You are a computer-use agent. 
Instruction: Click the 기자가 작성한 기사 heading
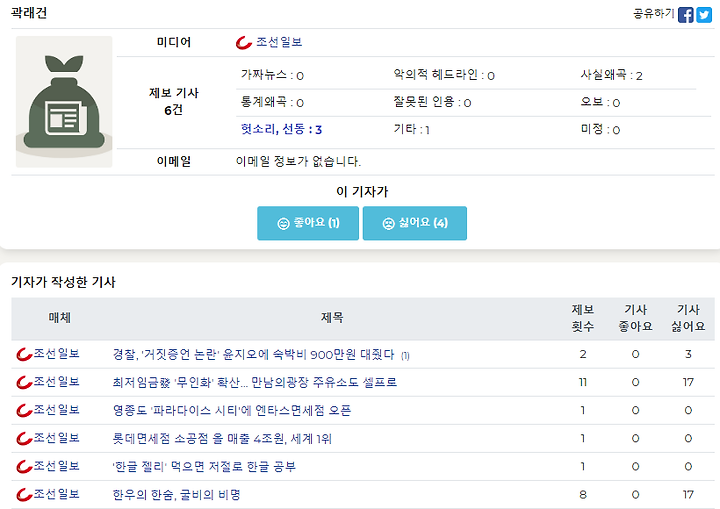point(63,282)
